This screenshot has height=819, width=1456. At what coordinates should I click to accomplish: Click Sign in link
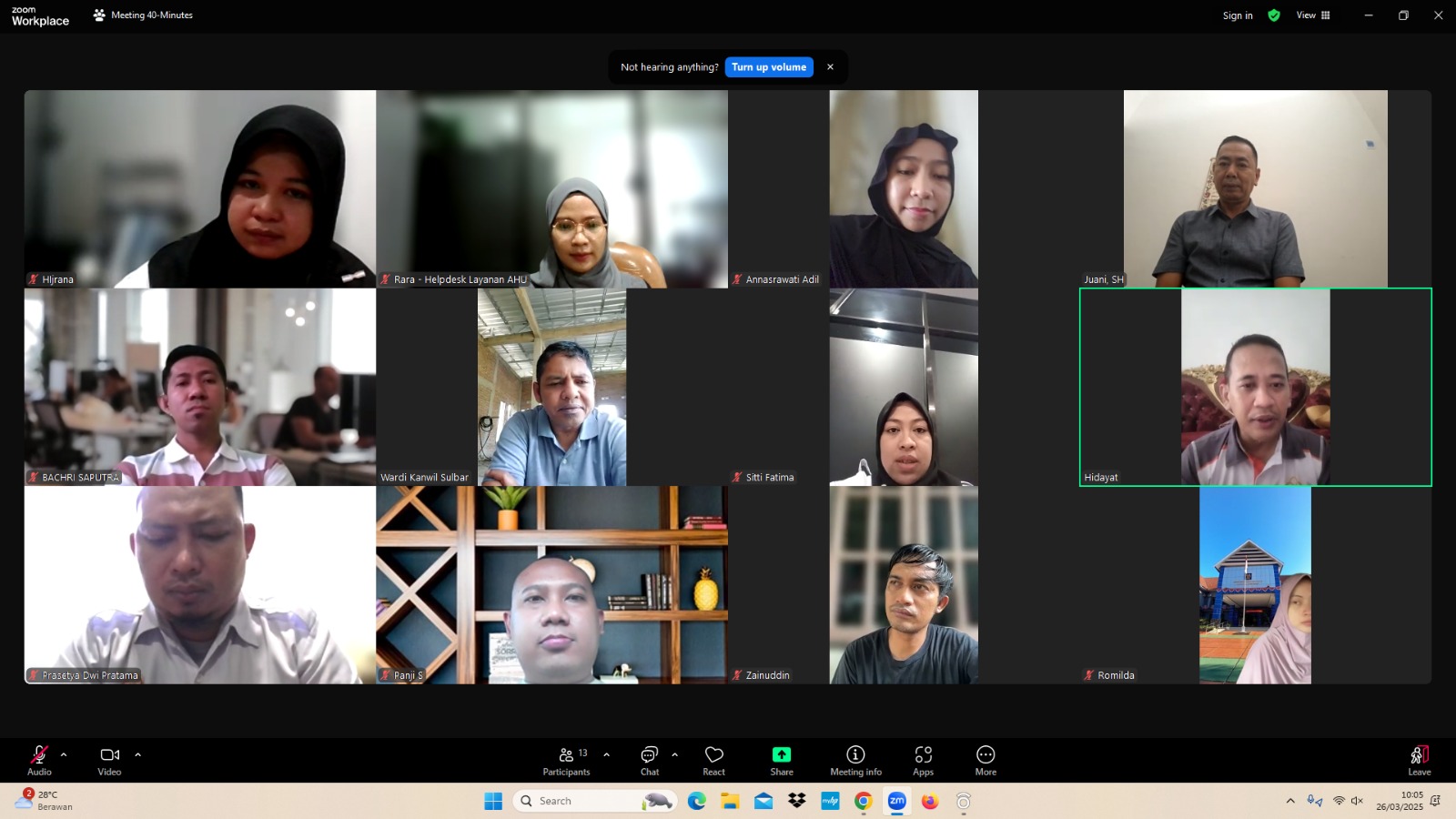click(x=1237, y=15)
